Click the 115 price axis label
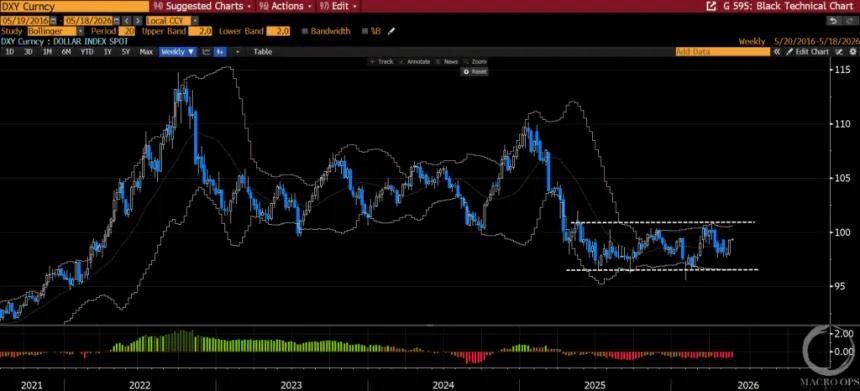The width and height of the screenshot is (860, 391). click(x=842, y=70)
